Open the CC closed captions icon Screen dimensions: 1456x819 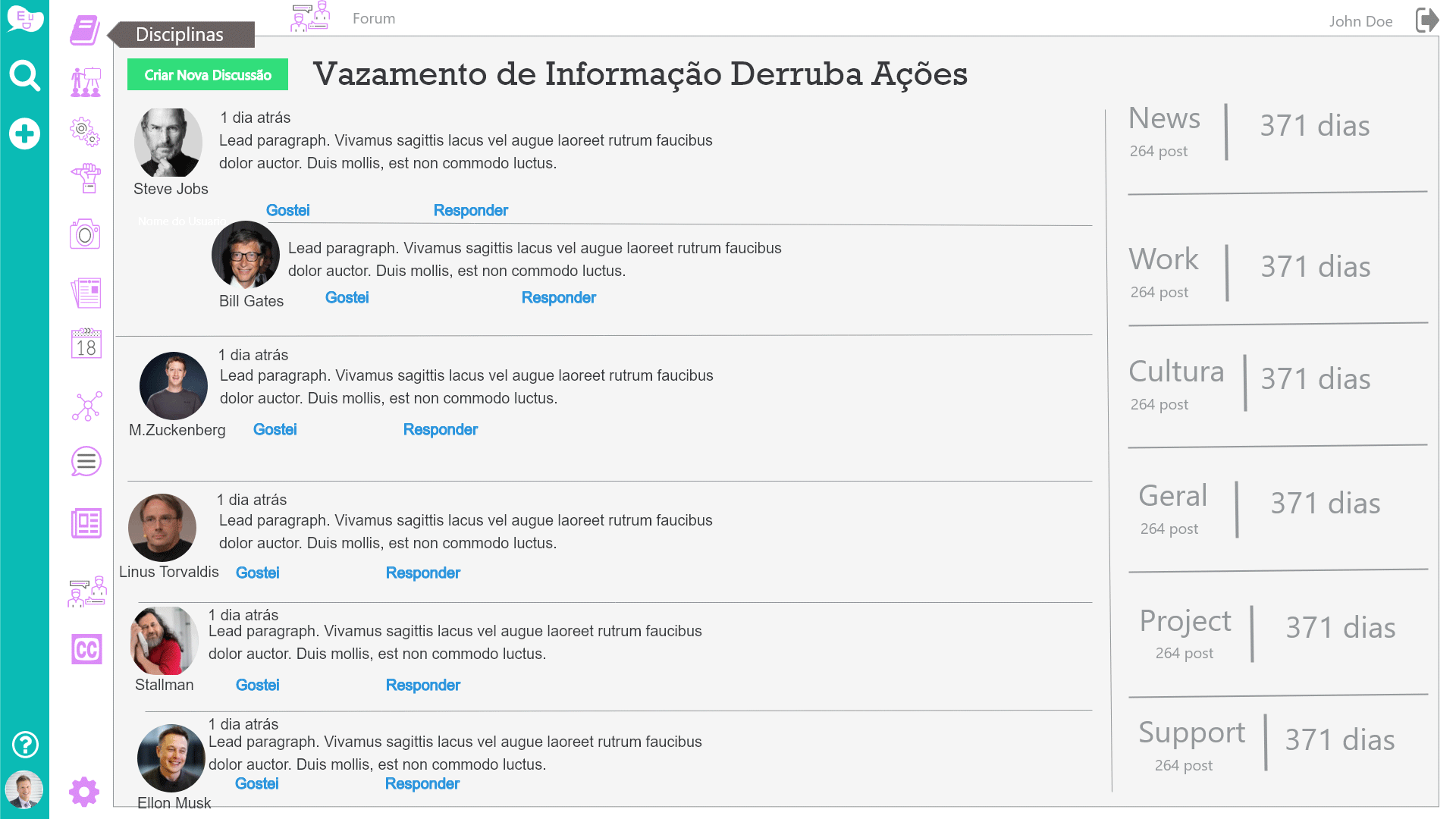point(86,649)
